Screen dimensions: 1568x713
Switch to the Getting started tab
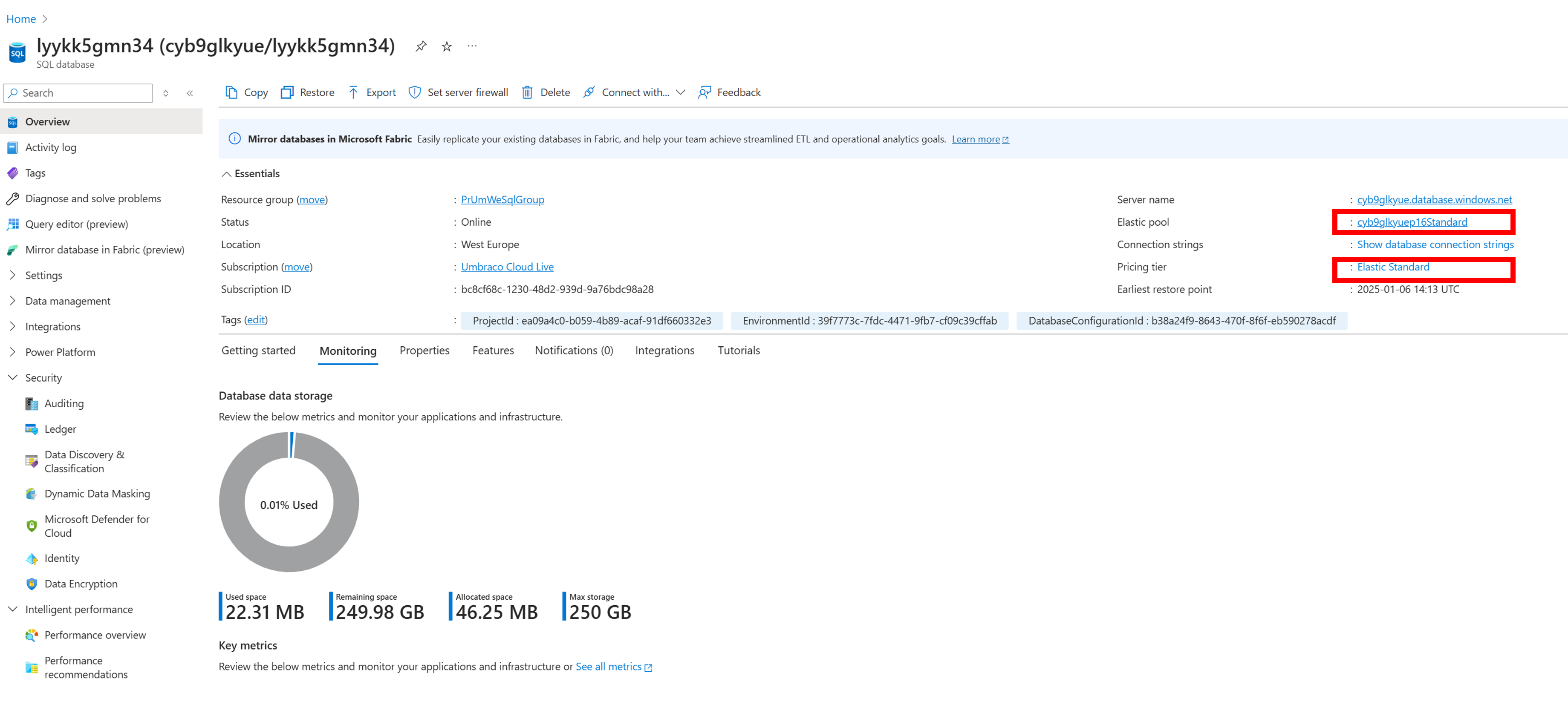258,351
